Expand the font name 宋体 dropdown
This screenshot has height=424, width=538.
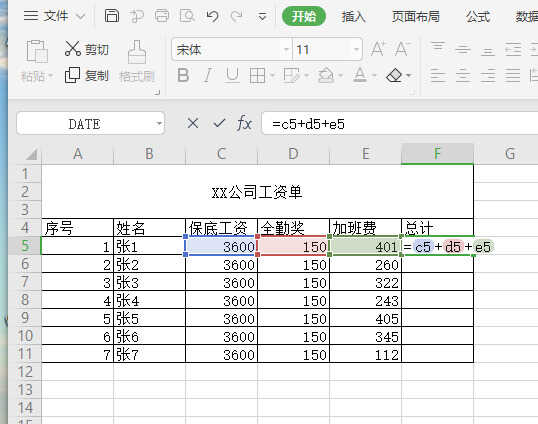[286, 50]
